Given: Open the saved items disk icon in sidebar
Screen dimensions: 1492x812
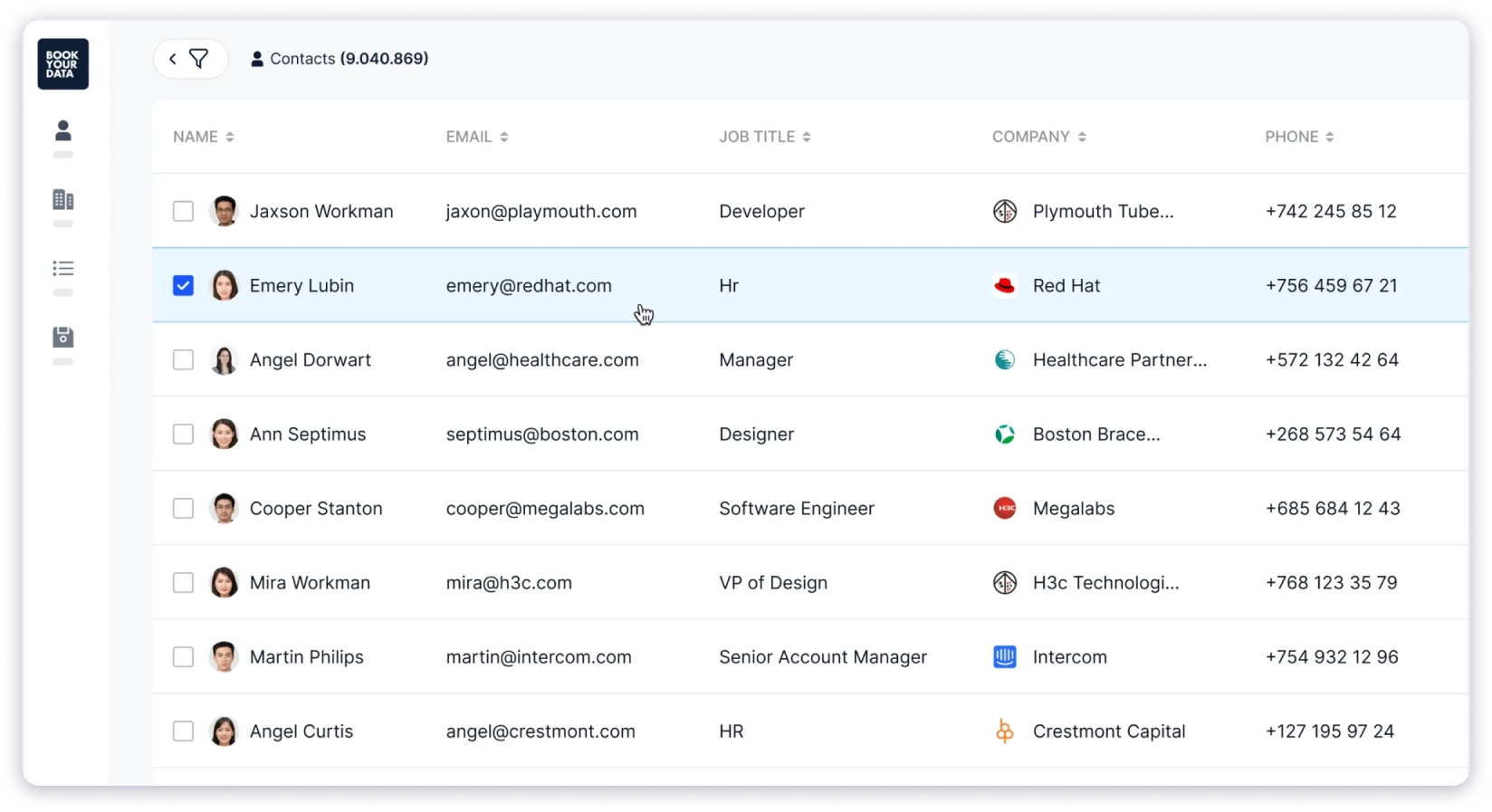Looking at the screenshot, I should pyautogui.click(x=62, y=337).
